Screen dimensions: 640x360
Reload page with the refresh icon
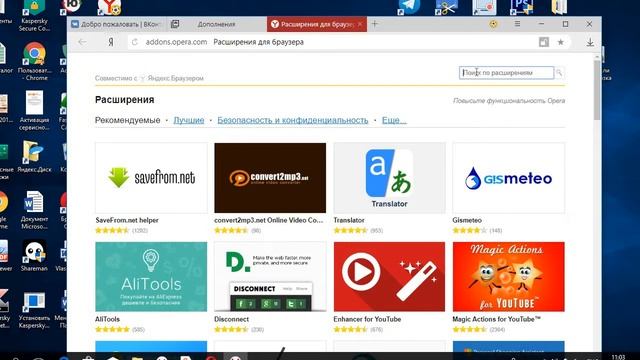(x=135, y=42)
